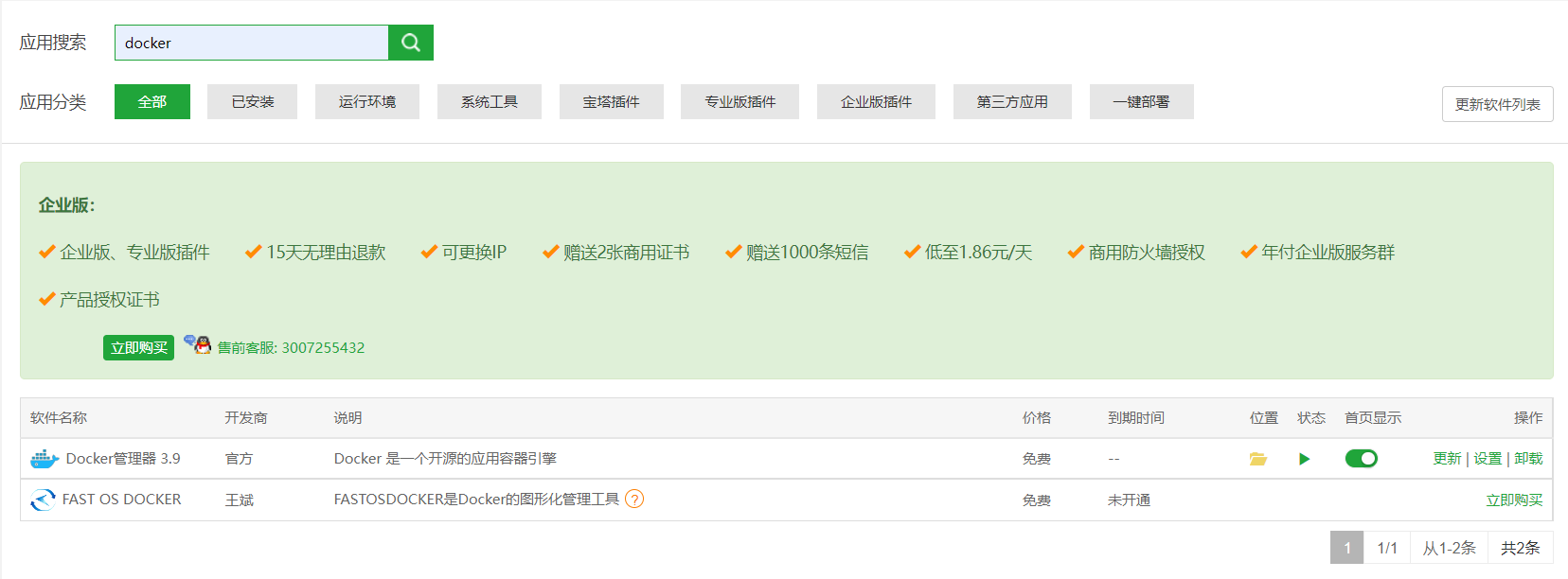Select the 已安装 category tab
The height and width of the screenshot is (579, 1568).
pyautogui.click(x=253, y=101)
